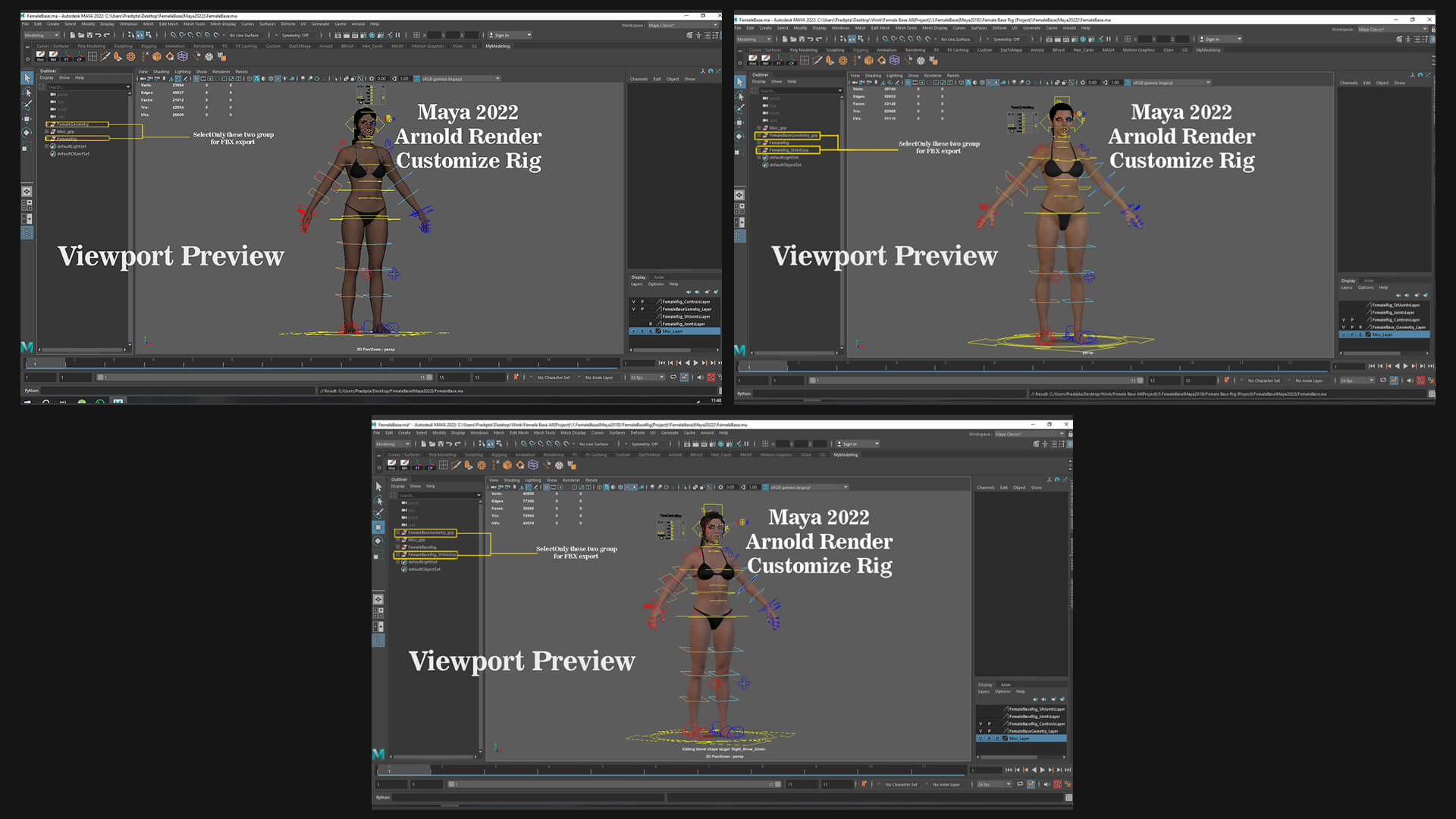The image size is (1456, 819).
Task: Choose the Lasso select tool in top-left Maya window
Action: [x=27, y=92]
